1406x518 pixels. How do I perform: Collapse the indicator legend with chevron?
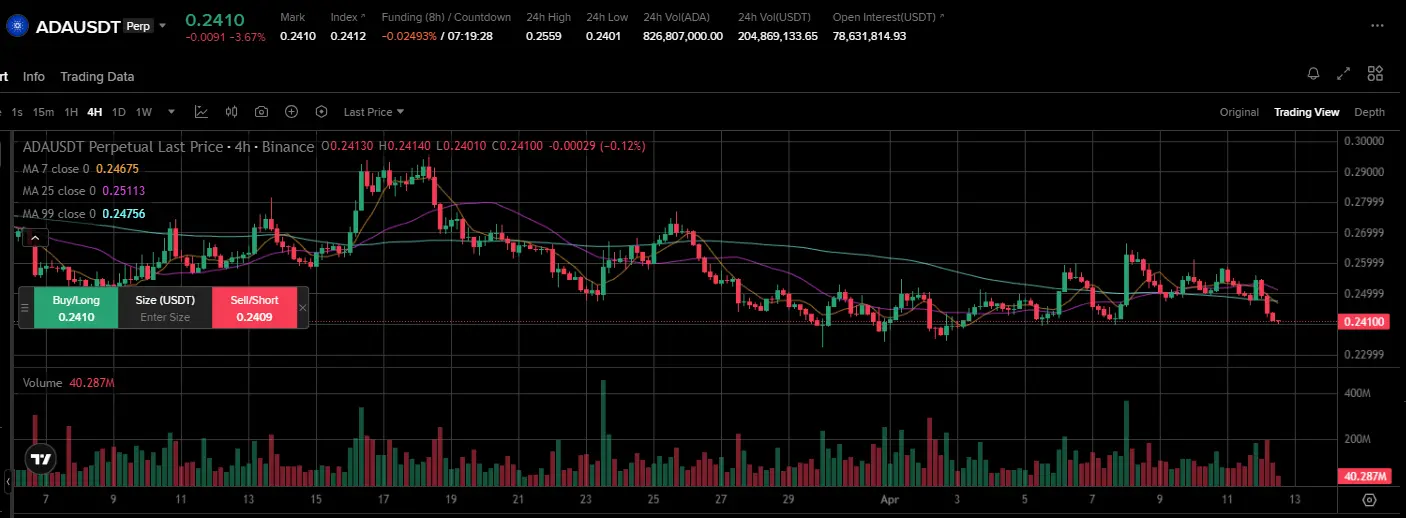click(35, 238)
